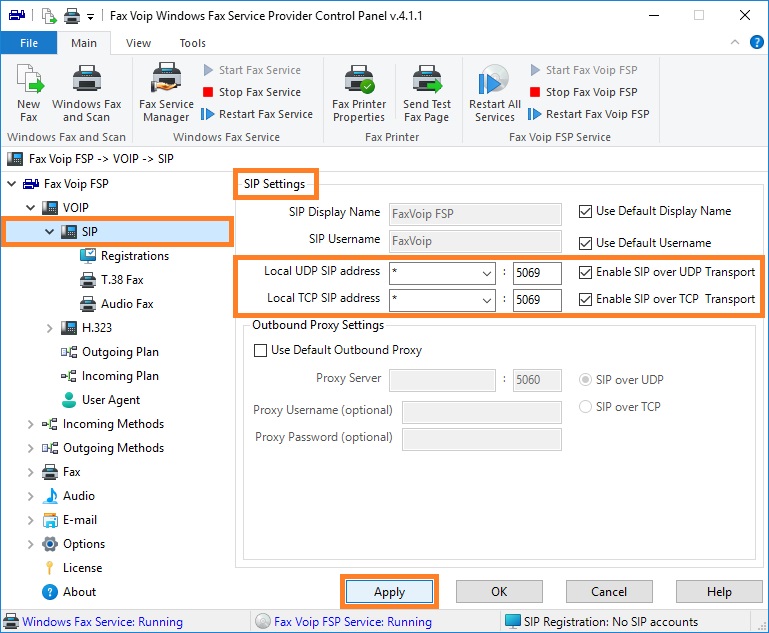
Task: Send Test Fax Page
Action: 427,93
